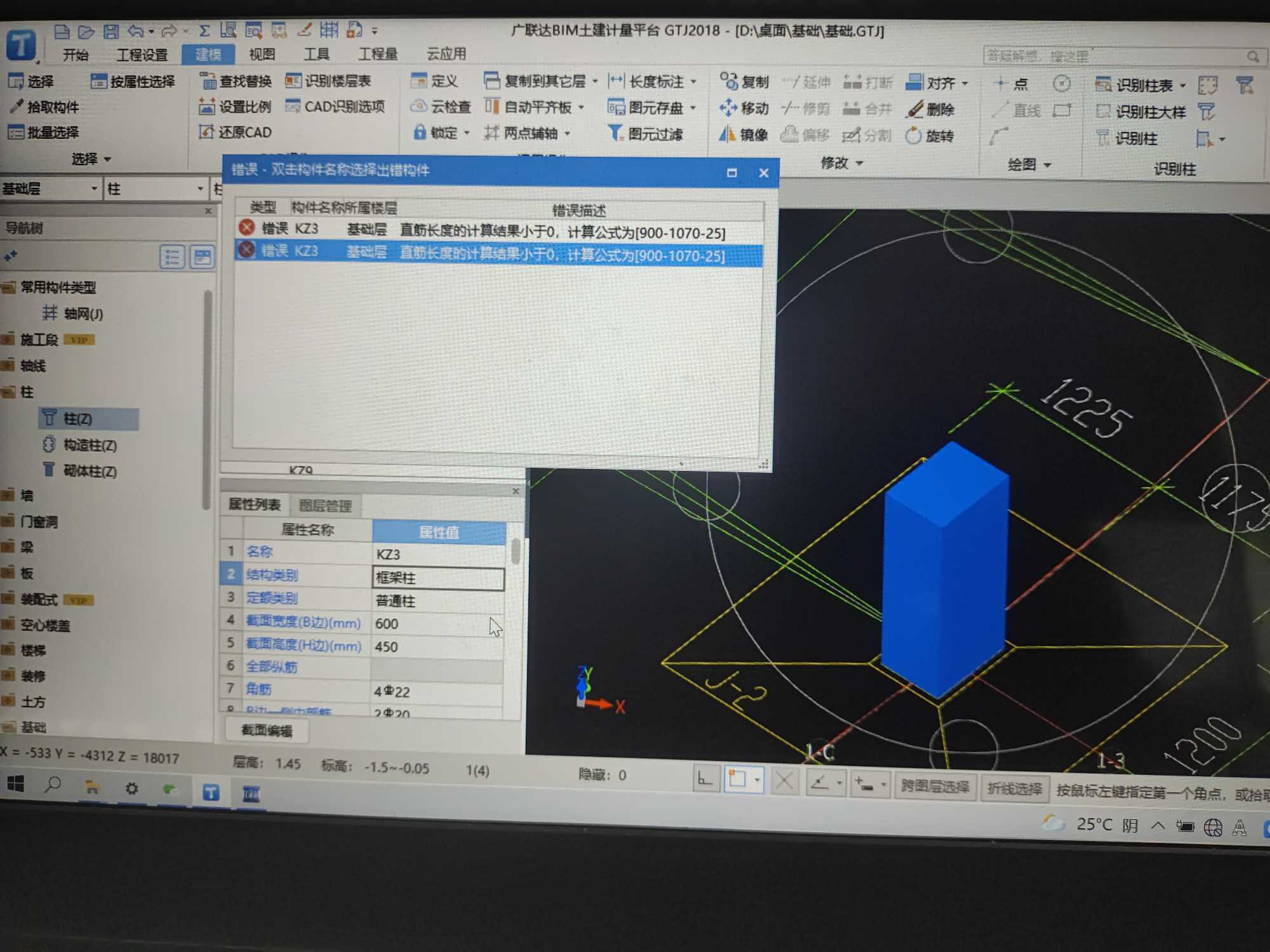Click the 批量选择 tool

(x=44, y=133)
